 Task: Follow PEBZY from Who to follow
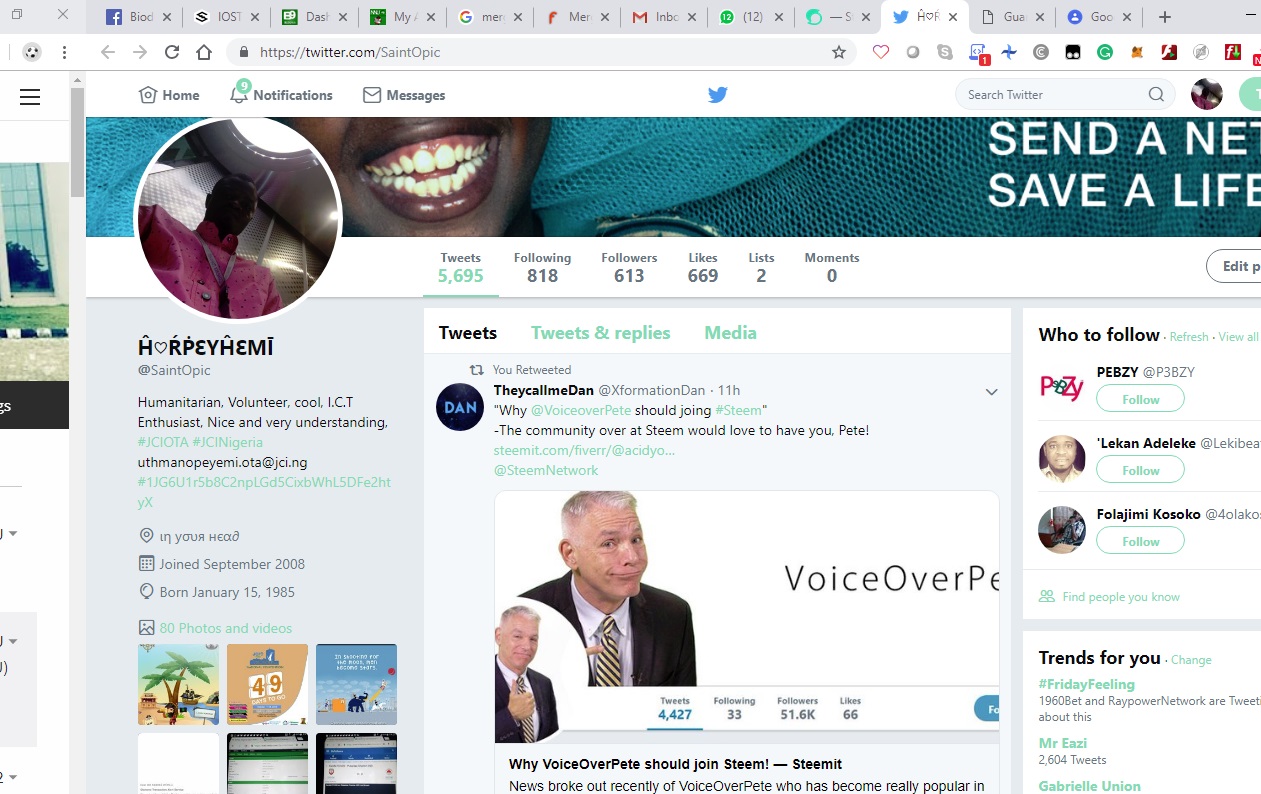point(1140,398)
